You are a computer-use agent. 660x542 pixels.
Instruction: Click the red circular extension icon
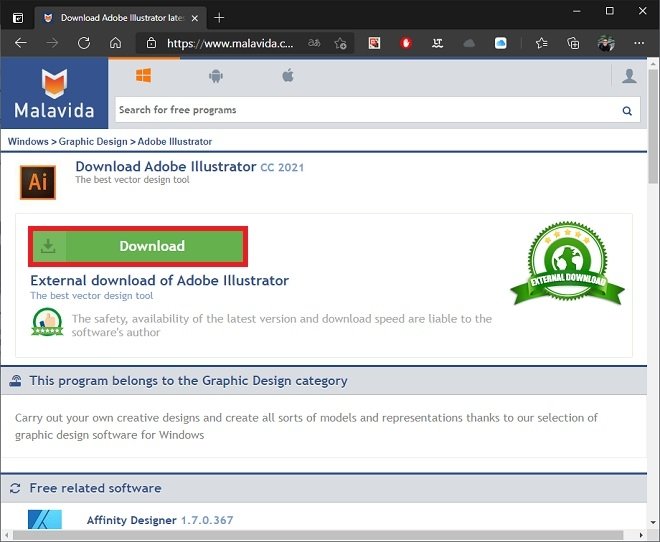tap(406, 43)
